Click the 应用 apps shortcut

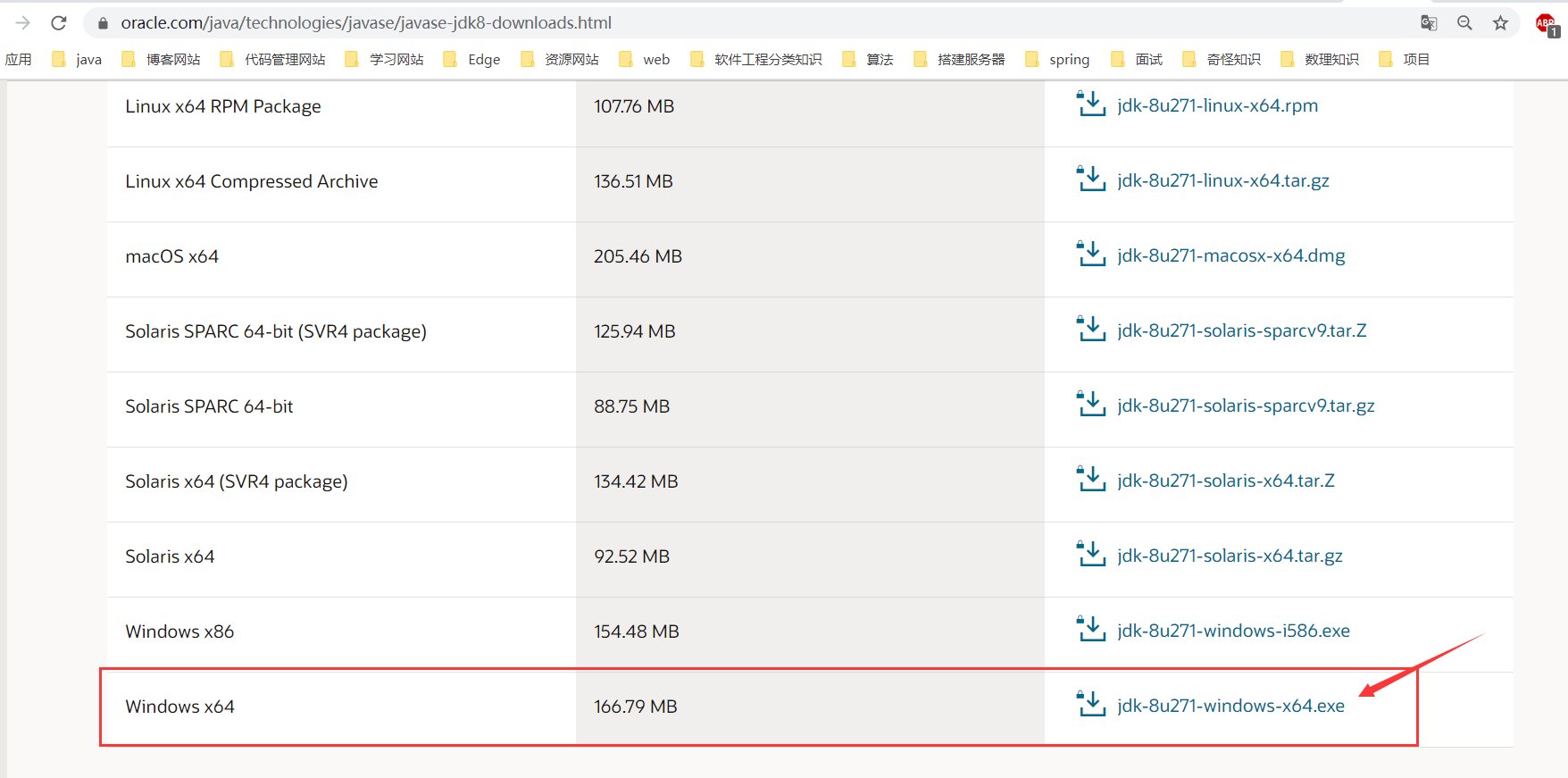(x=19, y=60)
